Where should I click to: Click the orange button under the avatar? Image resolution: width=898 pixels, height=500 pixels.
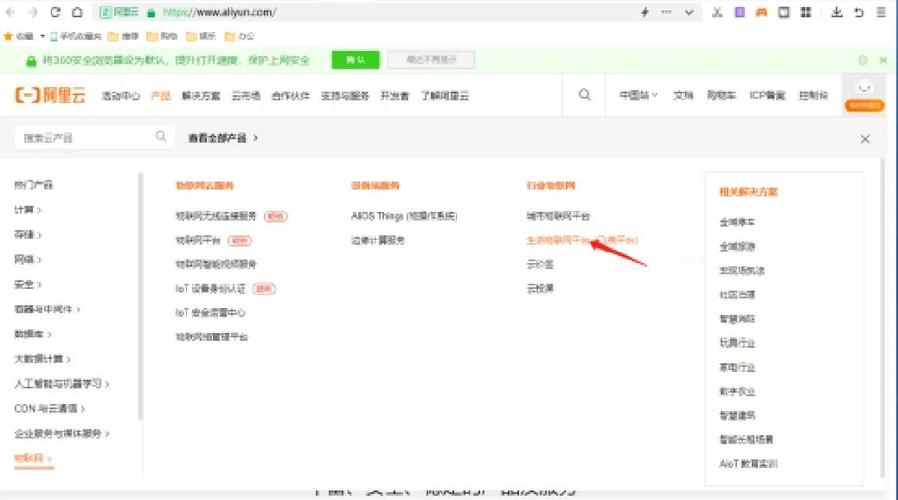coord(865,105)
